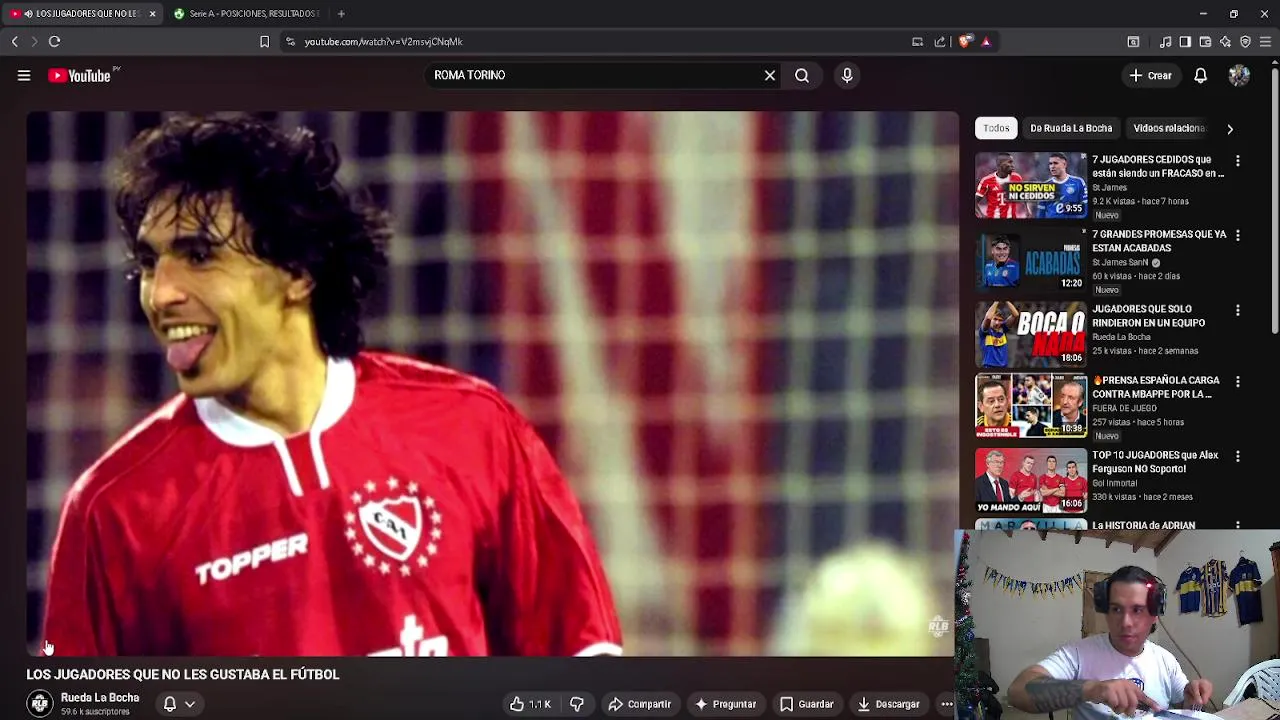Toggle the browser sidebar panel
Image resolution: width=1280 pixels, height=720 pixels.
[1185, 41]
